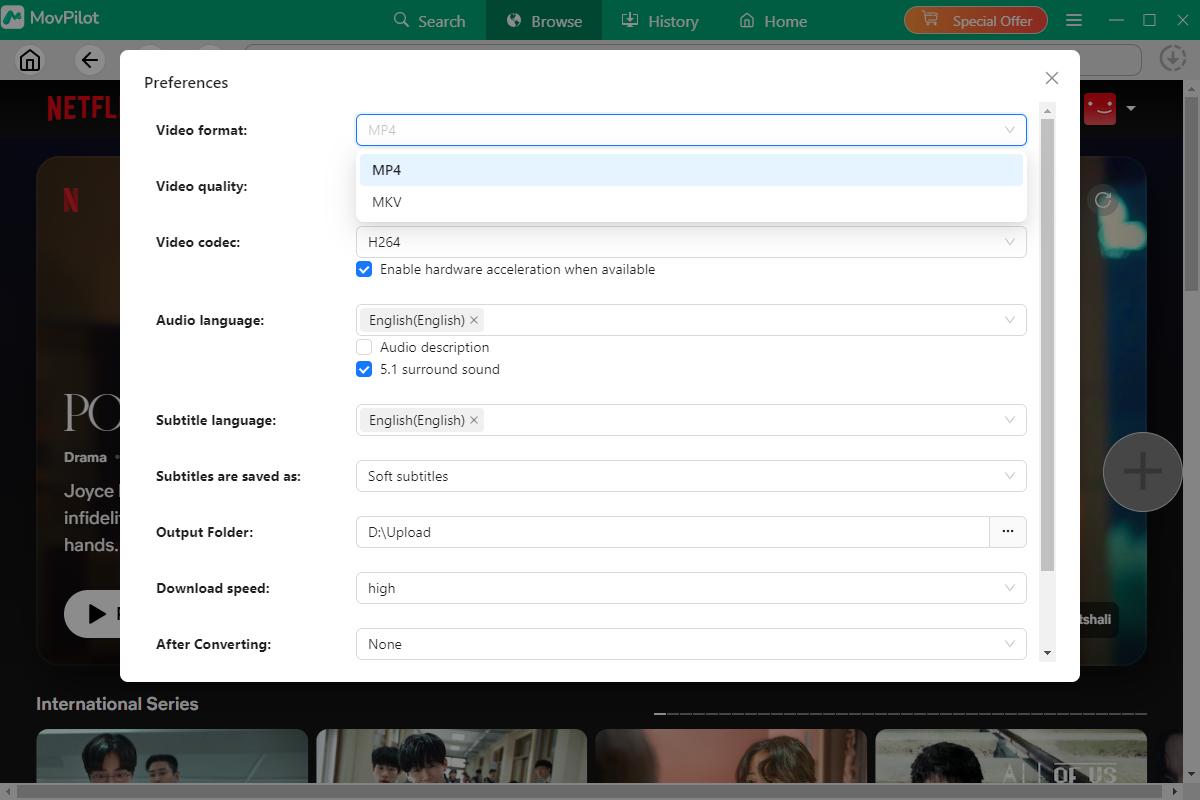Viewport: 1200px width, 800px height.
Task: Select MP4 from the format list
Action: click(691, 170)
